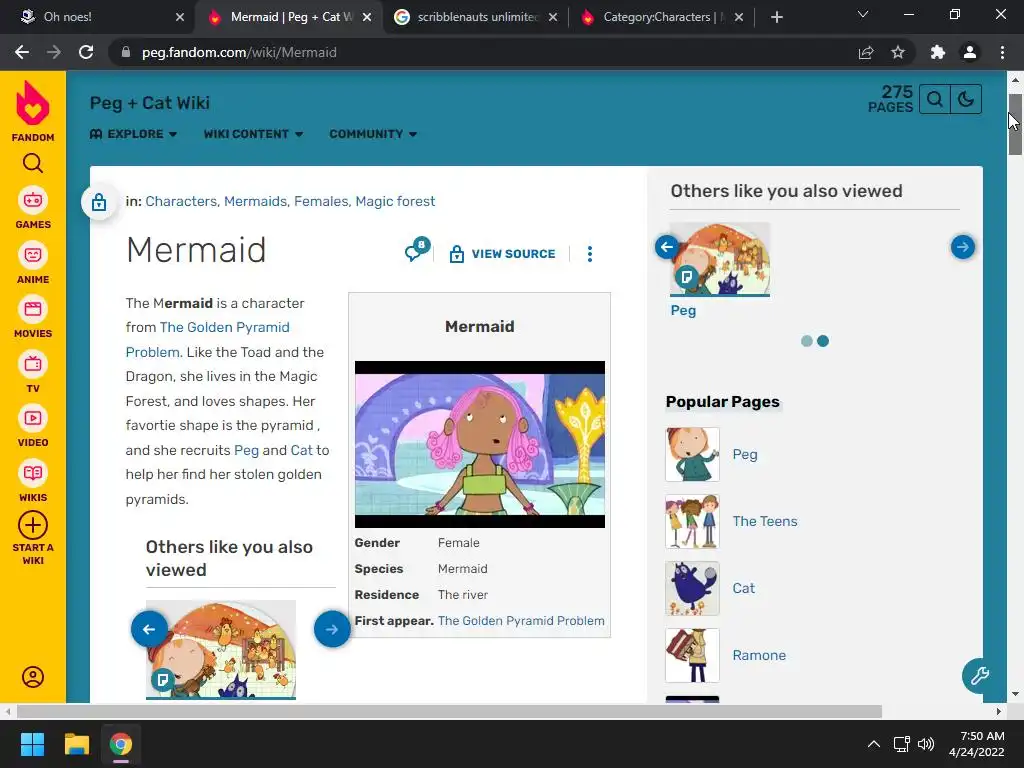Click the right arrow in article carousel
The height and width of the screenshot is (768, 1024).
pos(332,629)
